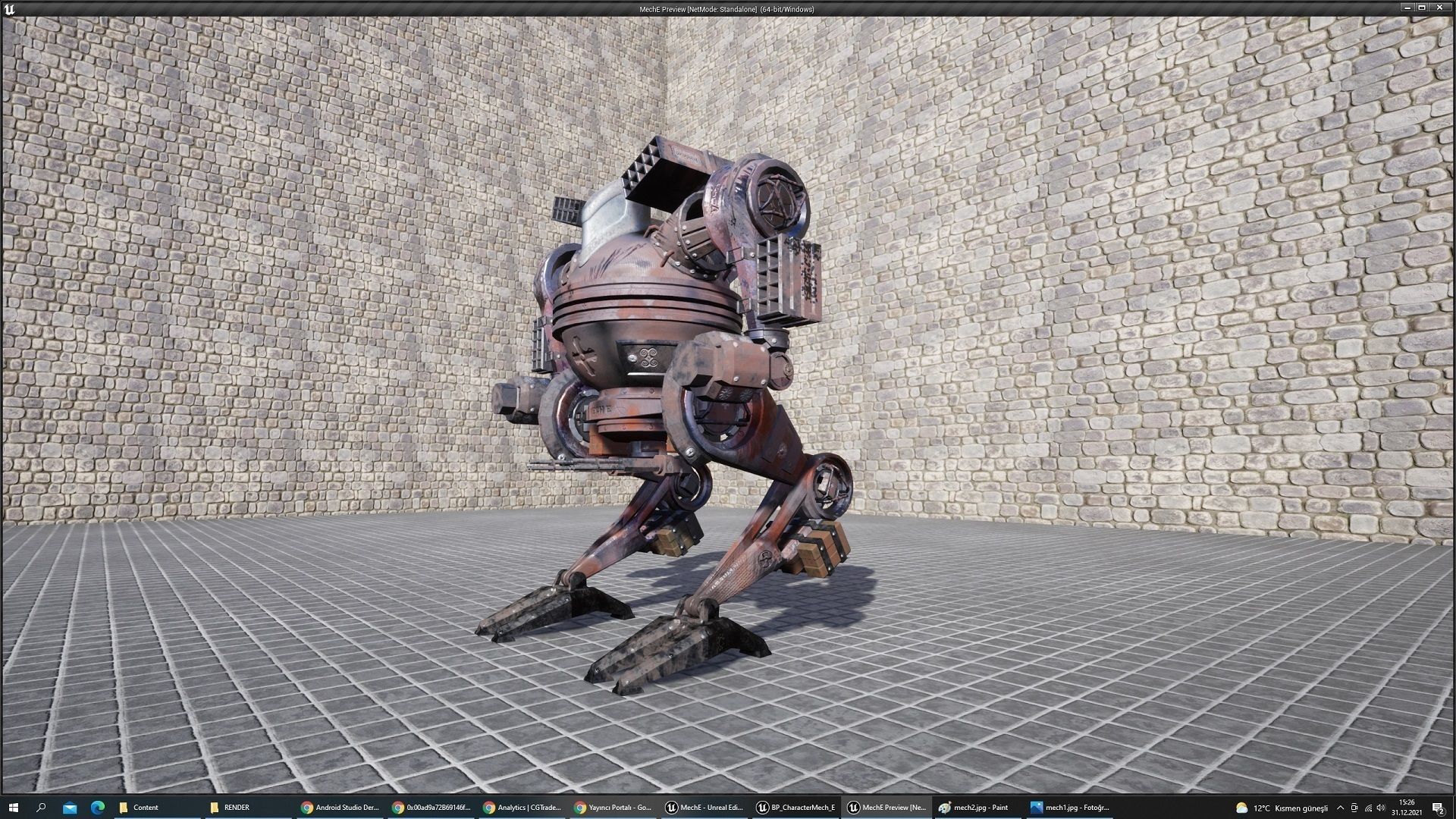1456x819 pixels.
Task: Open the network connection tray icon
Action: pos(1368,808)
